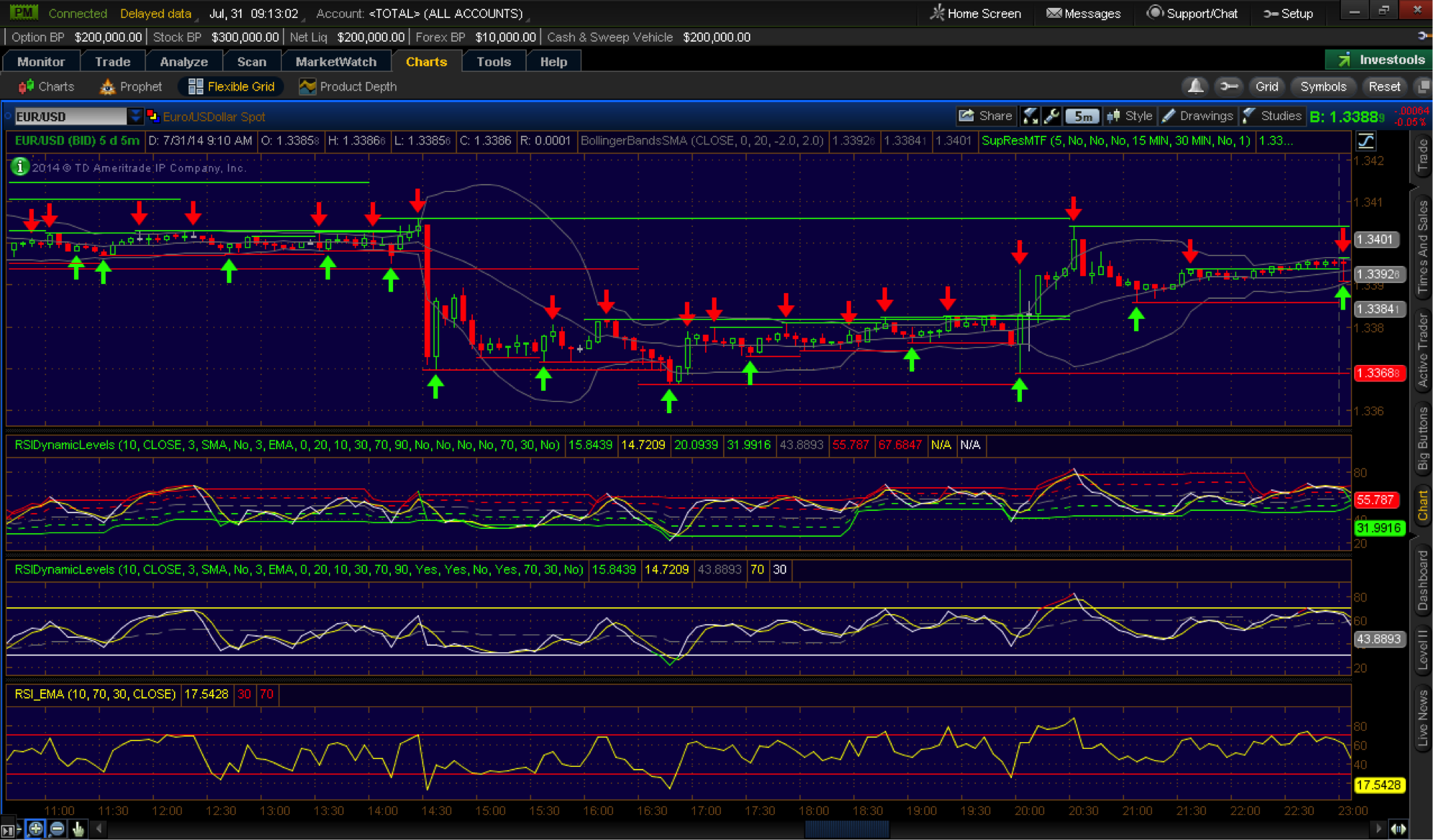Open the MarketWatch tab
This screenshot has width=1433, height=840.
click(x=336, y=62)
